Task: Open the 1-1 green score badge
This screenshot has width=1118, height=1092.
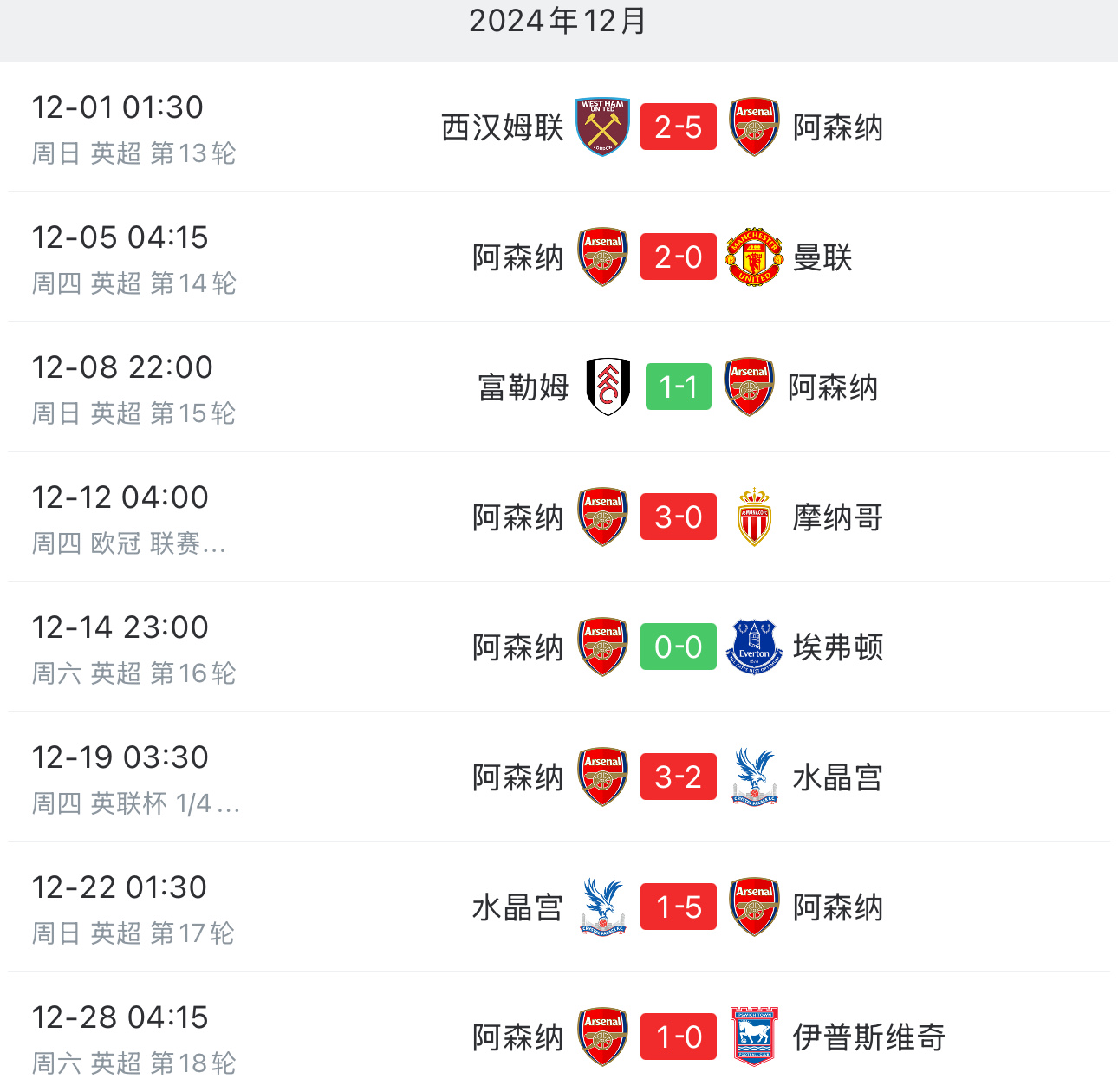Action: point(679,387)
